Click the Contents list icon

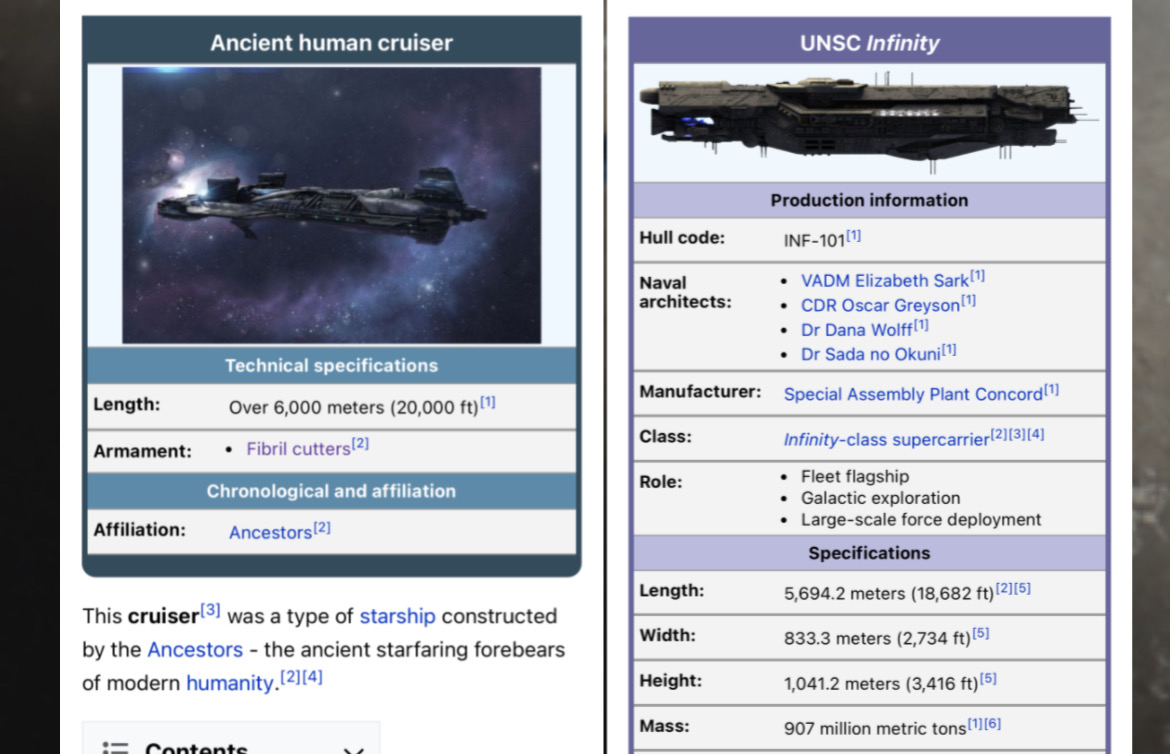[x=116, y=747]
